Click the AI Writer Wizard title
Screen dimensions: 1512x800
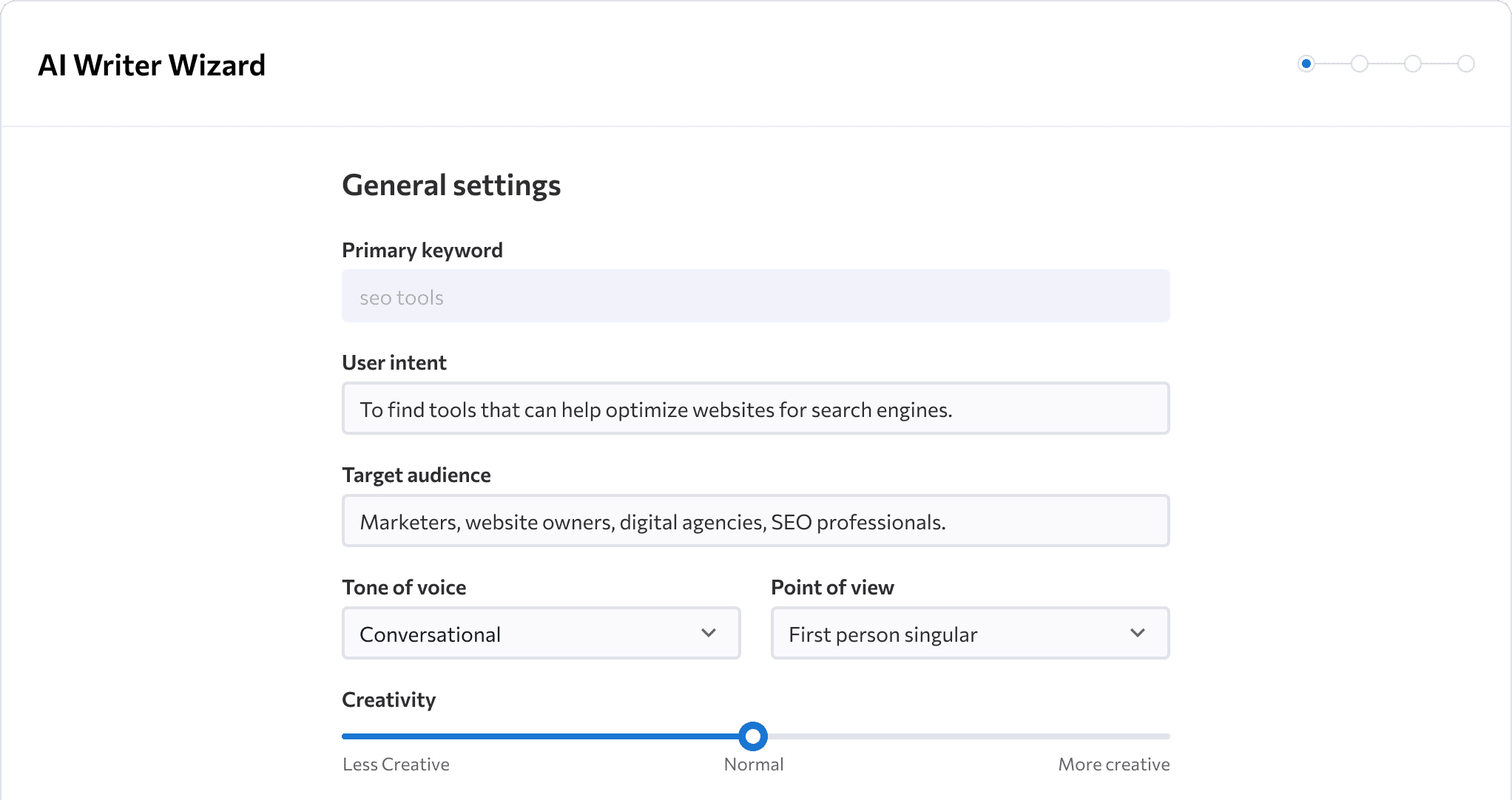152,65
